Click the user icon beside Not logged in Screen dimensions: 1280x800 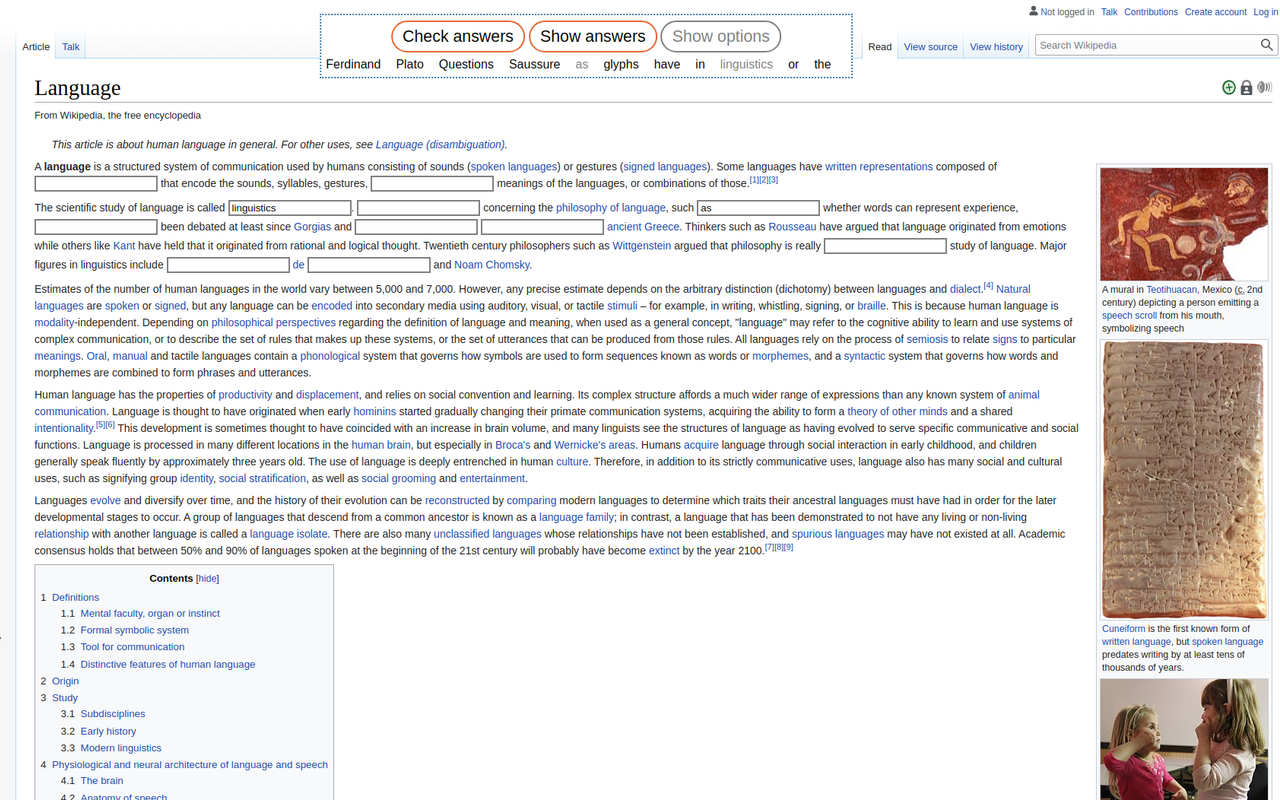tap(1033, 11)
